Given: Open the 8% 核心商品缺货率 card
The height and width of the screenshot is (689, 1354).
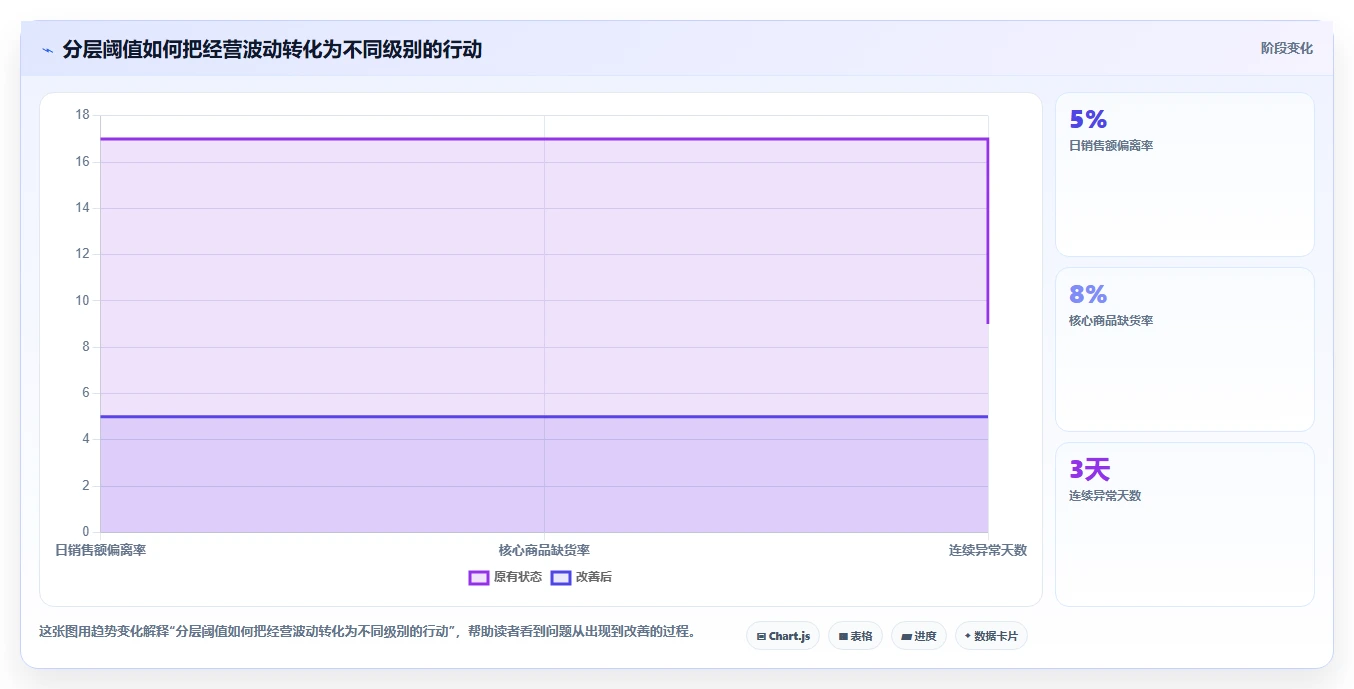Looking at the screenshot, I should click(x=1185, y=349).
